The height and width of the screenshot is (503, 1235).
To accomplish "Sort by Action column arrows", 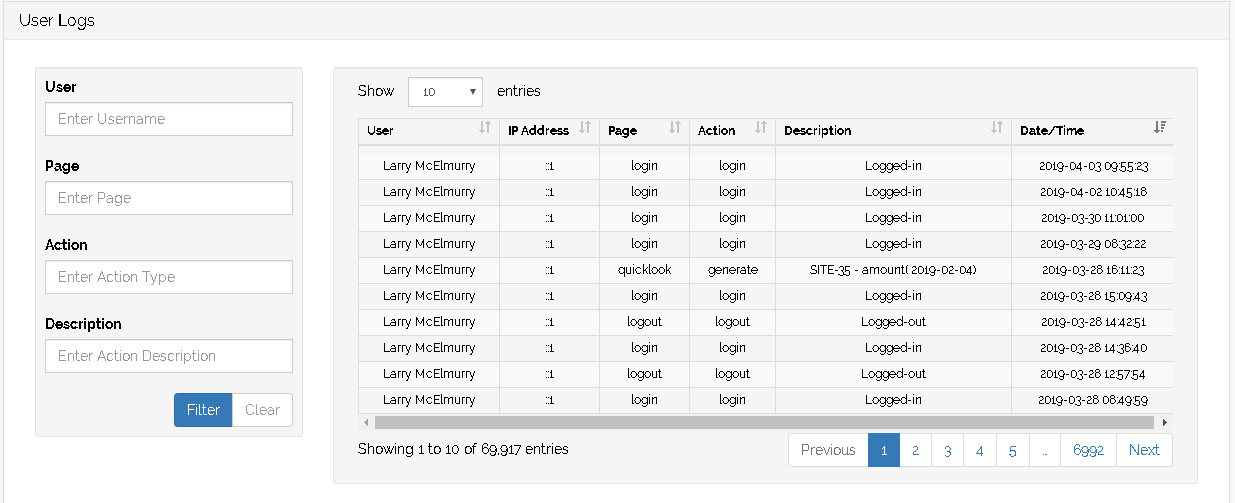I will pos(761,128).
